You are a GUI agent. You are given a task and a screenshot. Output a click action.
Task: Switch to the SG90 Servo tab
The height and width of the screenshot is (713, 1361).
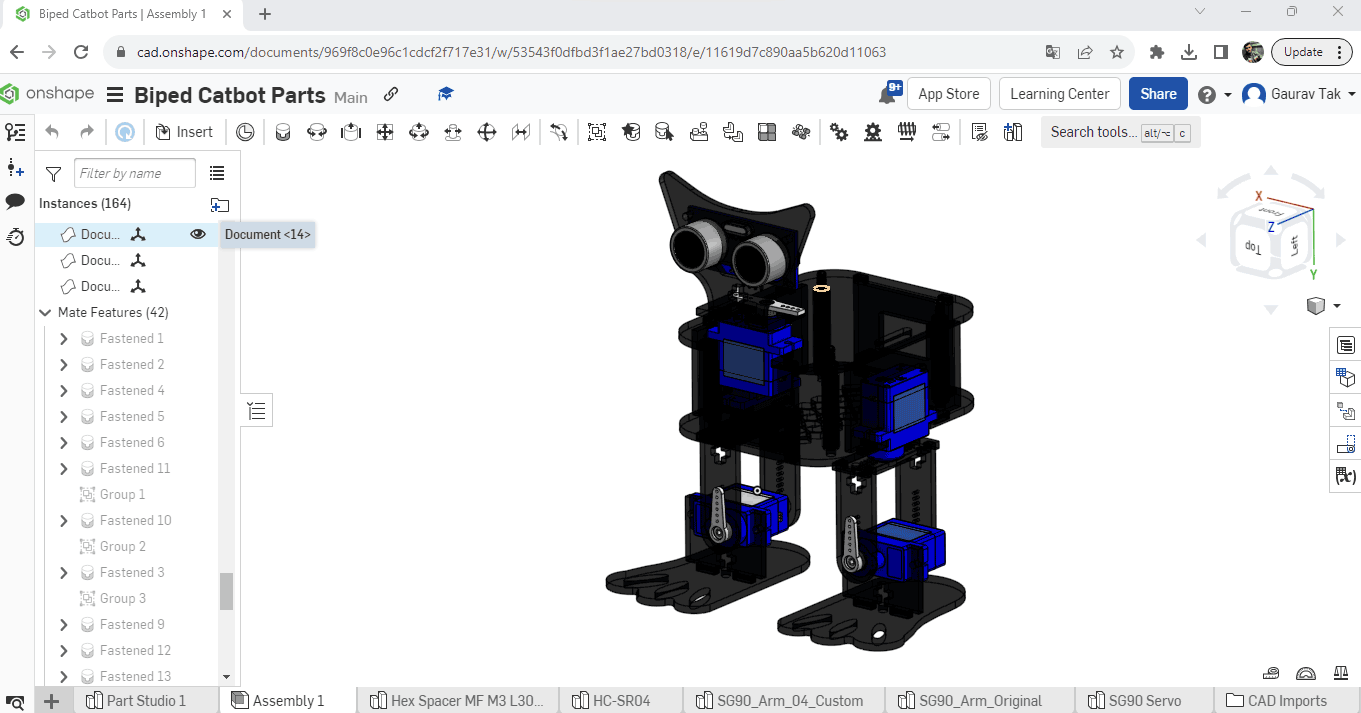tap(1145, 700)
